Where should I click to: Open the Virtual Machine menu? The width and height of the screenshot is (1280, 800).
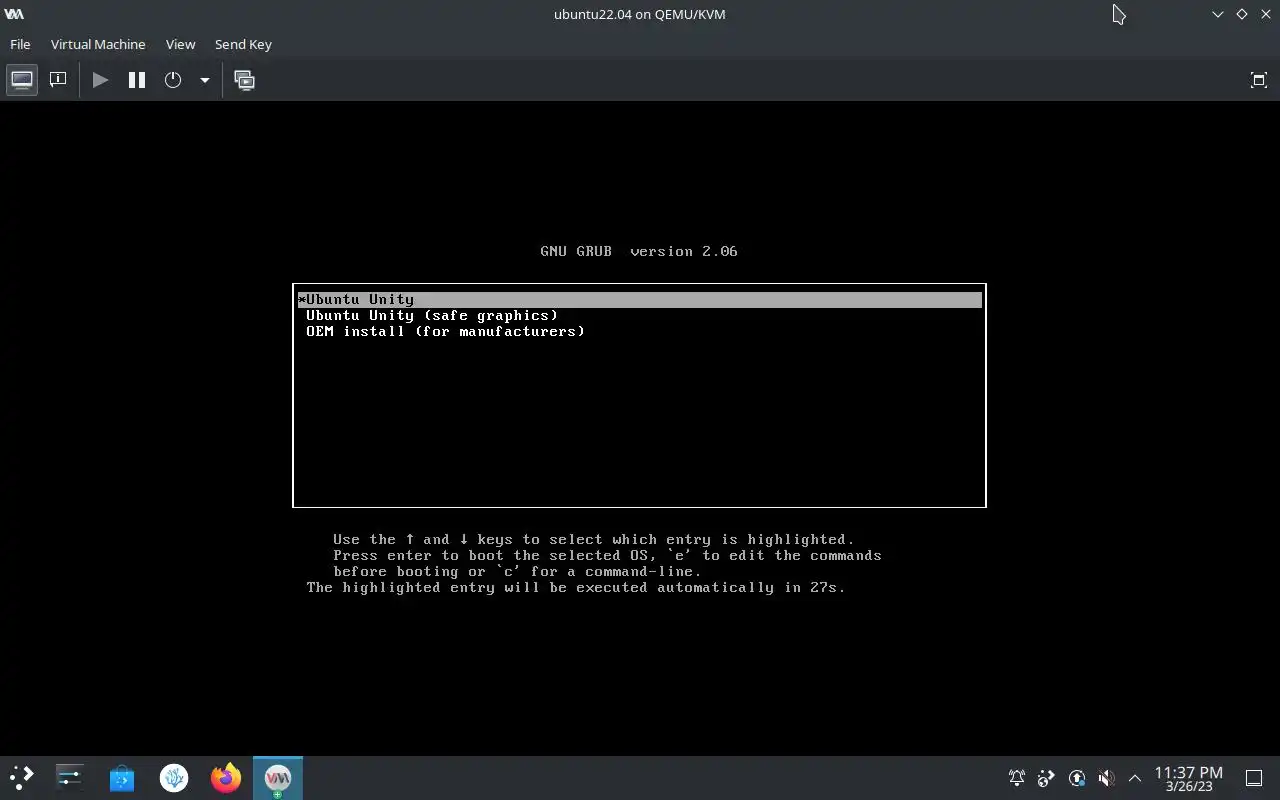(98, 44)
